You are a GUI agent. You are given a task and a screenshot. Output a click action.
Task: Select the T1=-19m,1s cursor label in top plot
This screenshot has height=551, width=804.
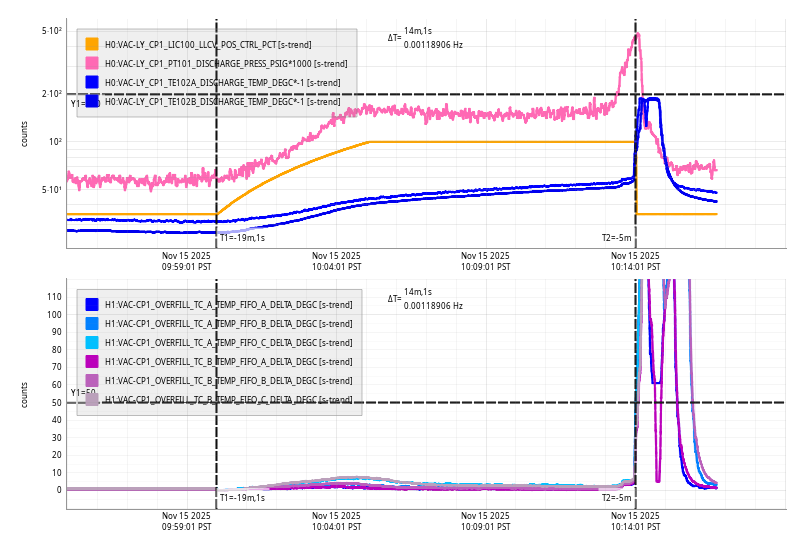(242, 238)
